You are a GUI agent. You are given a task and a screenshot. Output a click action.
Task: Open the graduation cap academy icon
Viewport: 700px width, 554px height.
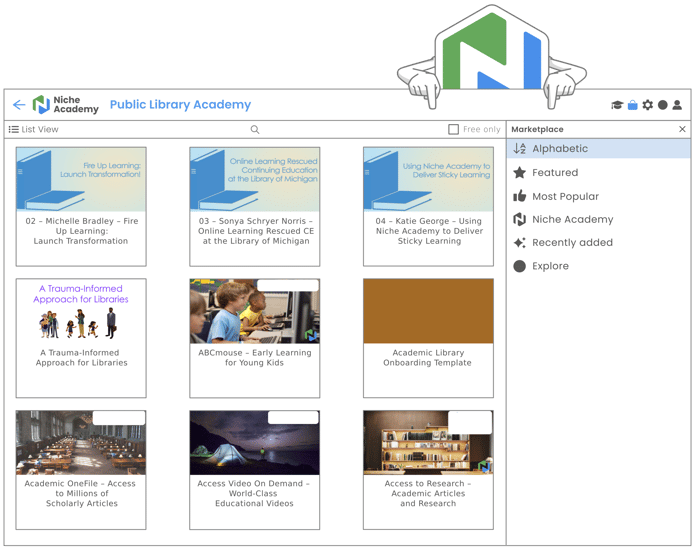617,105
